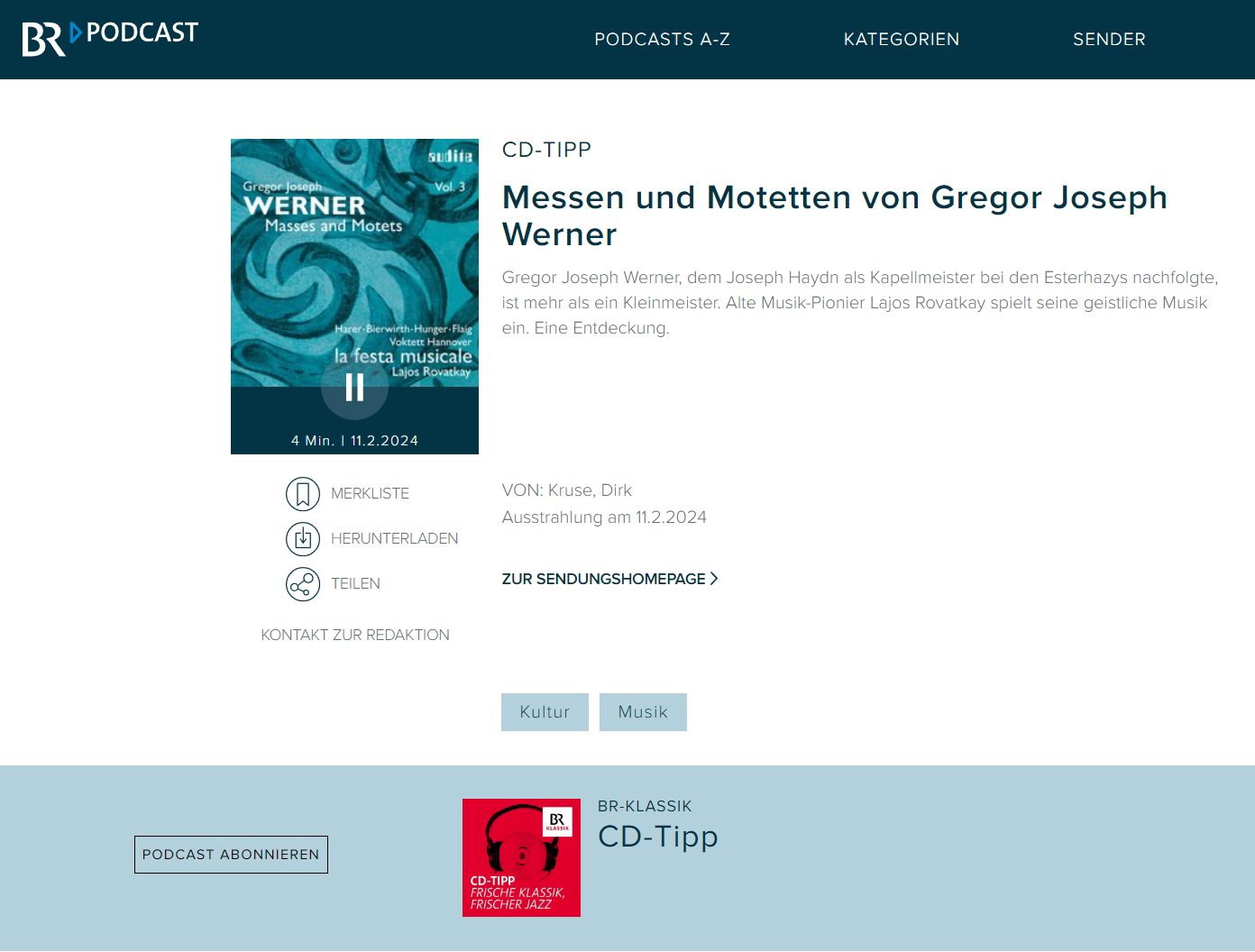Click the BR Podcast logo

[x=110, y=38]
